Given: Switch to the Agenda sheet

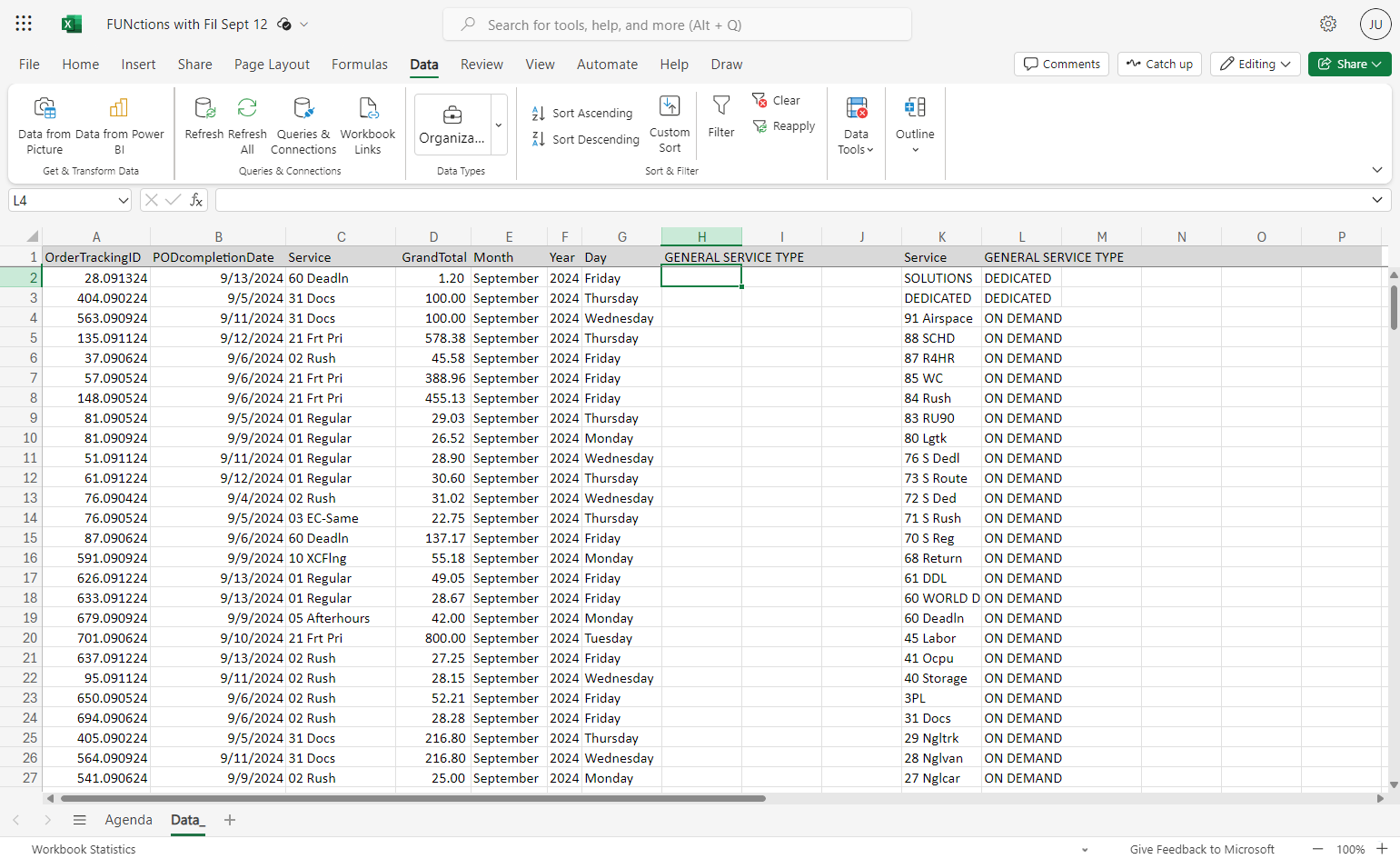Looking at the screenshot, I should tap(129, 820).
